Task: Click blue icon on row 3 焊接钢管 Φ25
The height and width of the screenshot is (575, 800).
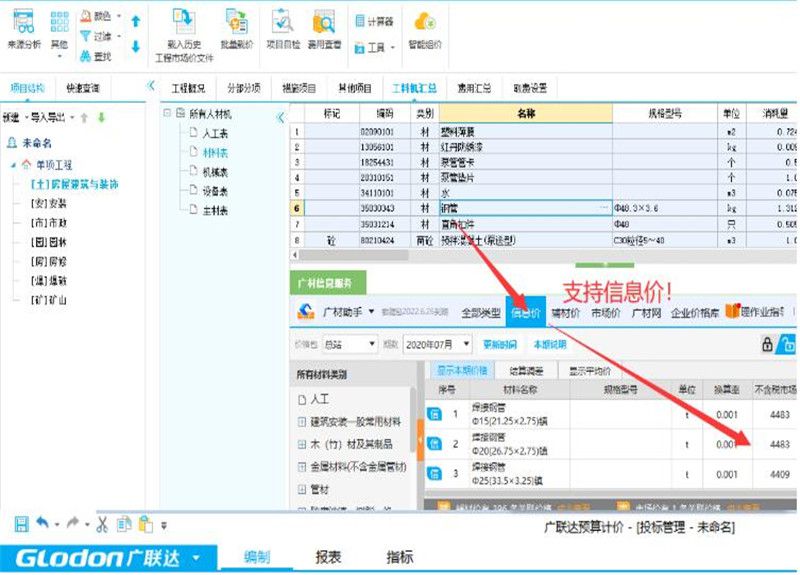Action: 434,473
